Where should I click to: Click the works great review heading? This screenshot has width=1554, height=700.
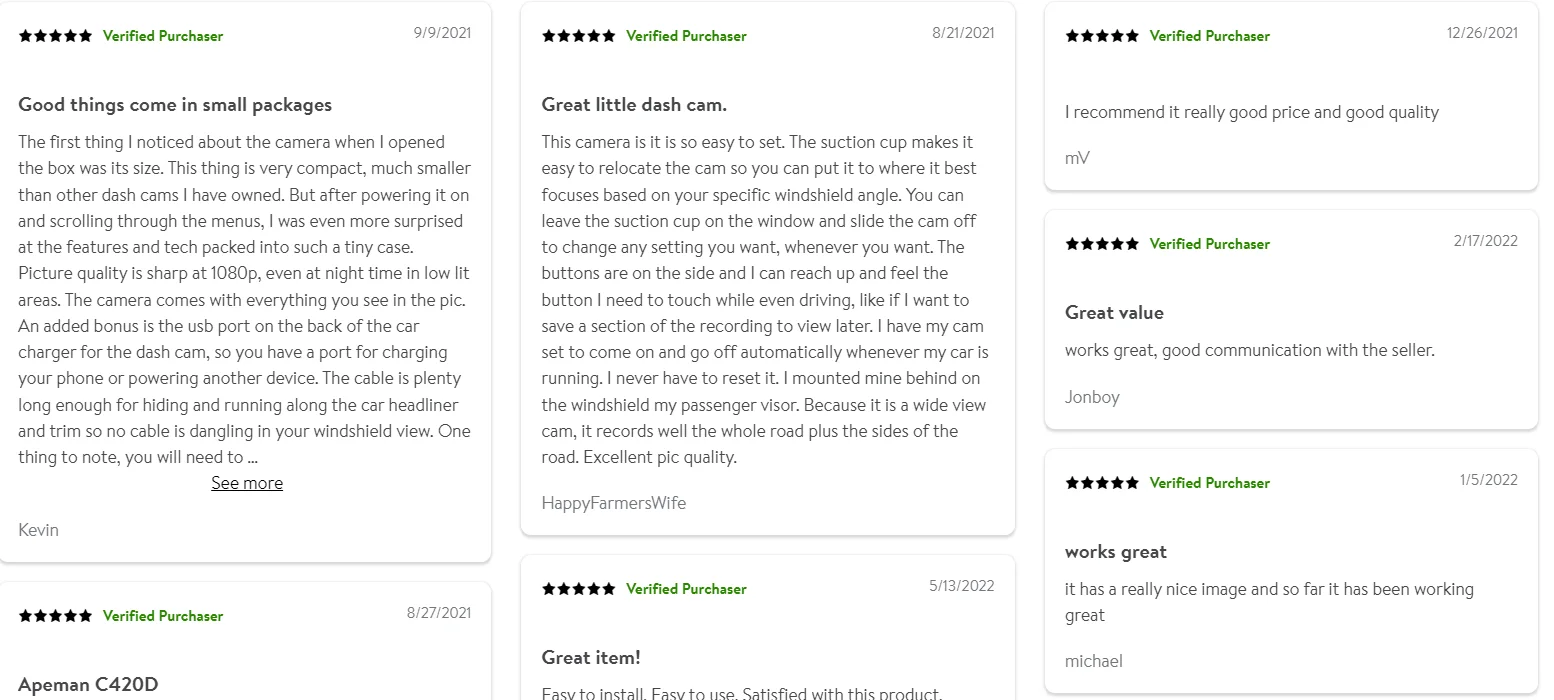[x=1116, y=552]
